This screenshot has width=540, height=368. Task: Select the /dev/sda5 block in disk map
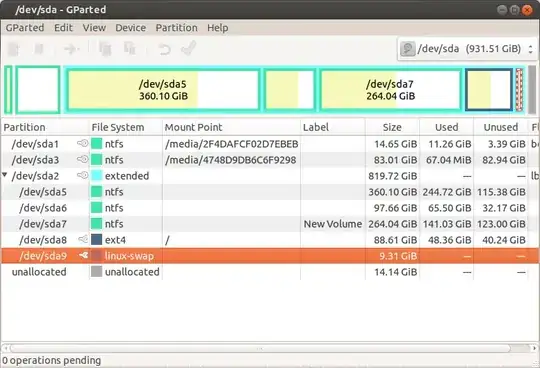point(163,90)
